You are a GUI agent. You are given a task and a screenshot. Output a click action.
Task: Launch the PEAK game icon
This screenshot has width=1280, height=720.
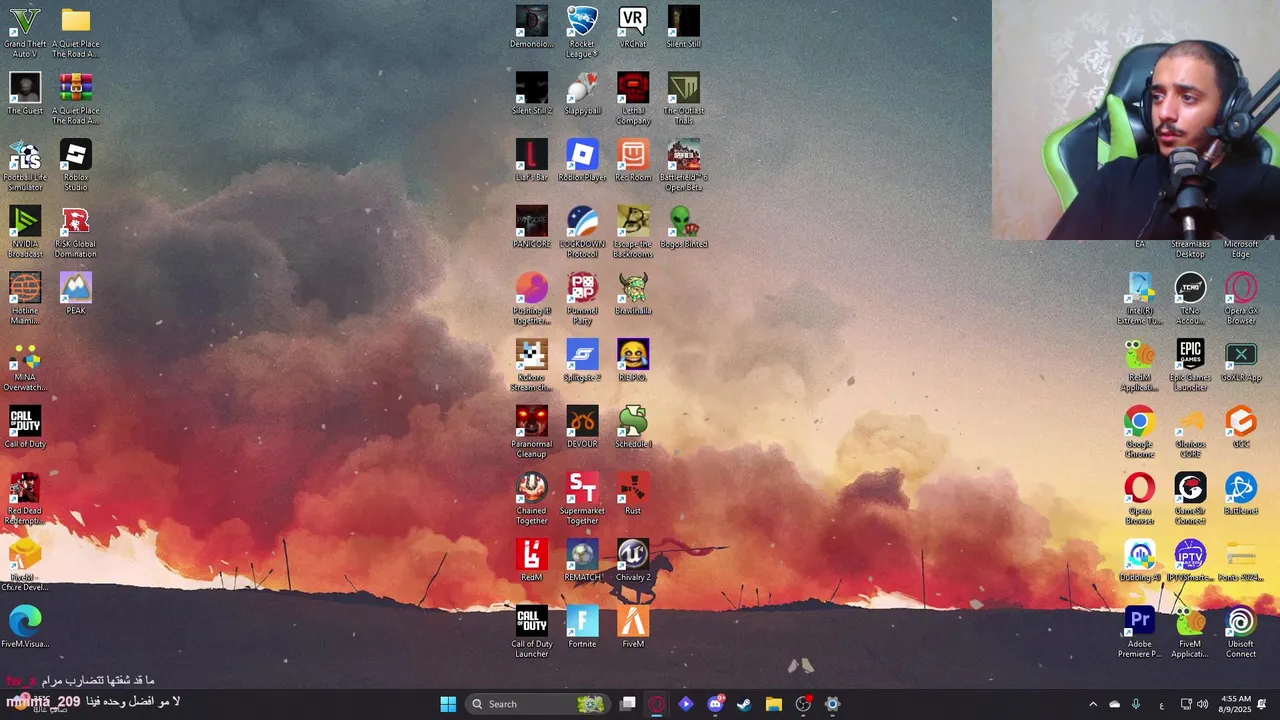point(76,293)
